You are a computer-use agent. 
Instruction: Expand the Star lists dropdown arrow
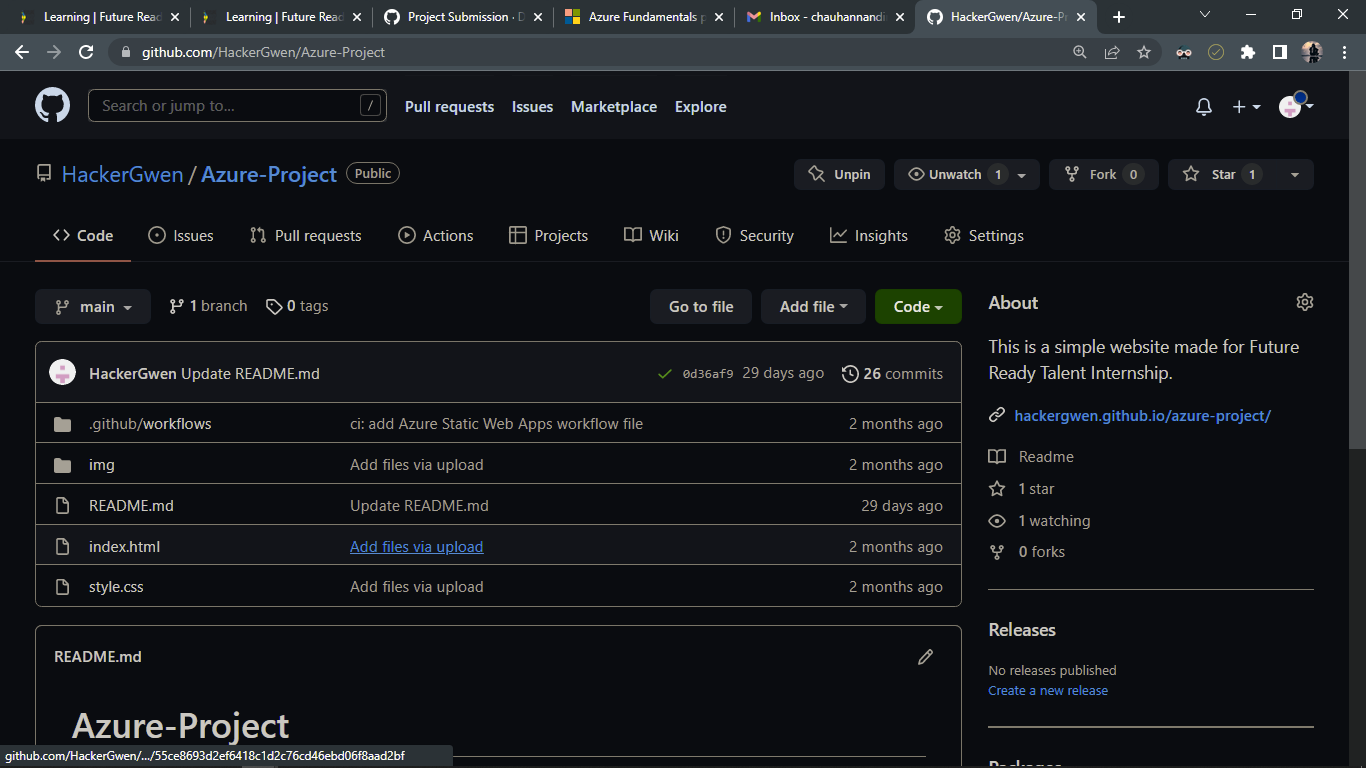click(x=1295, y=174)
